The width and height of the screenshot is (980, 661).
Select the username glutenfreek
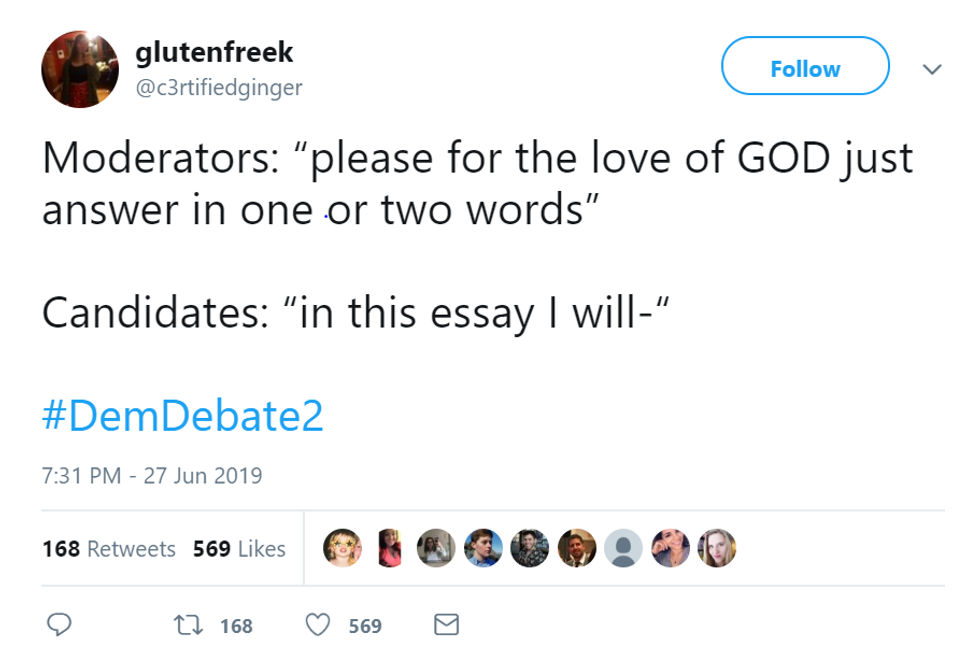(213, 53)
